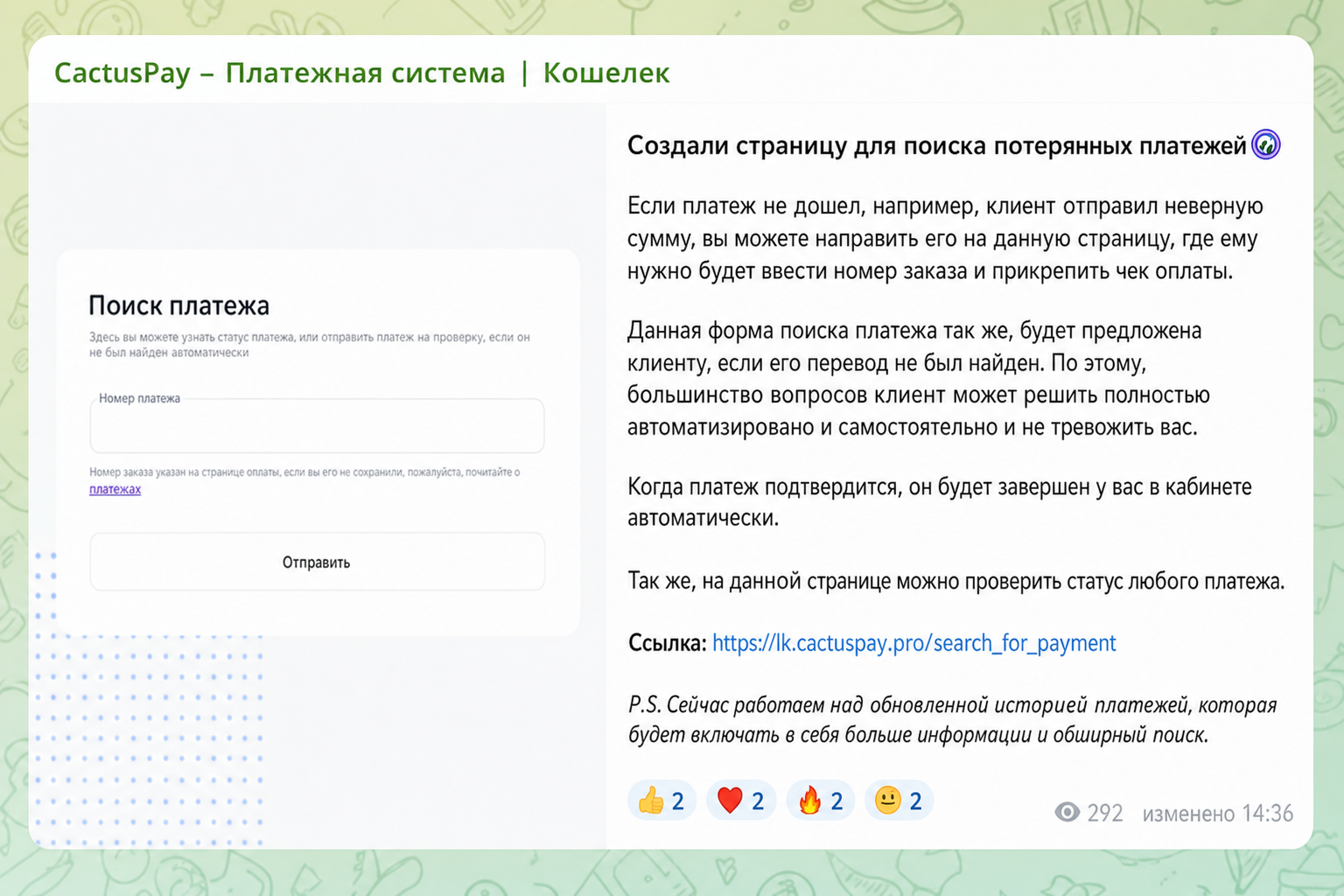Add a smiley face reaction

click(x=899, y=801)
